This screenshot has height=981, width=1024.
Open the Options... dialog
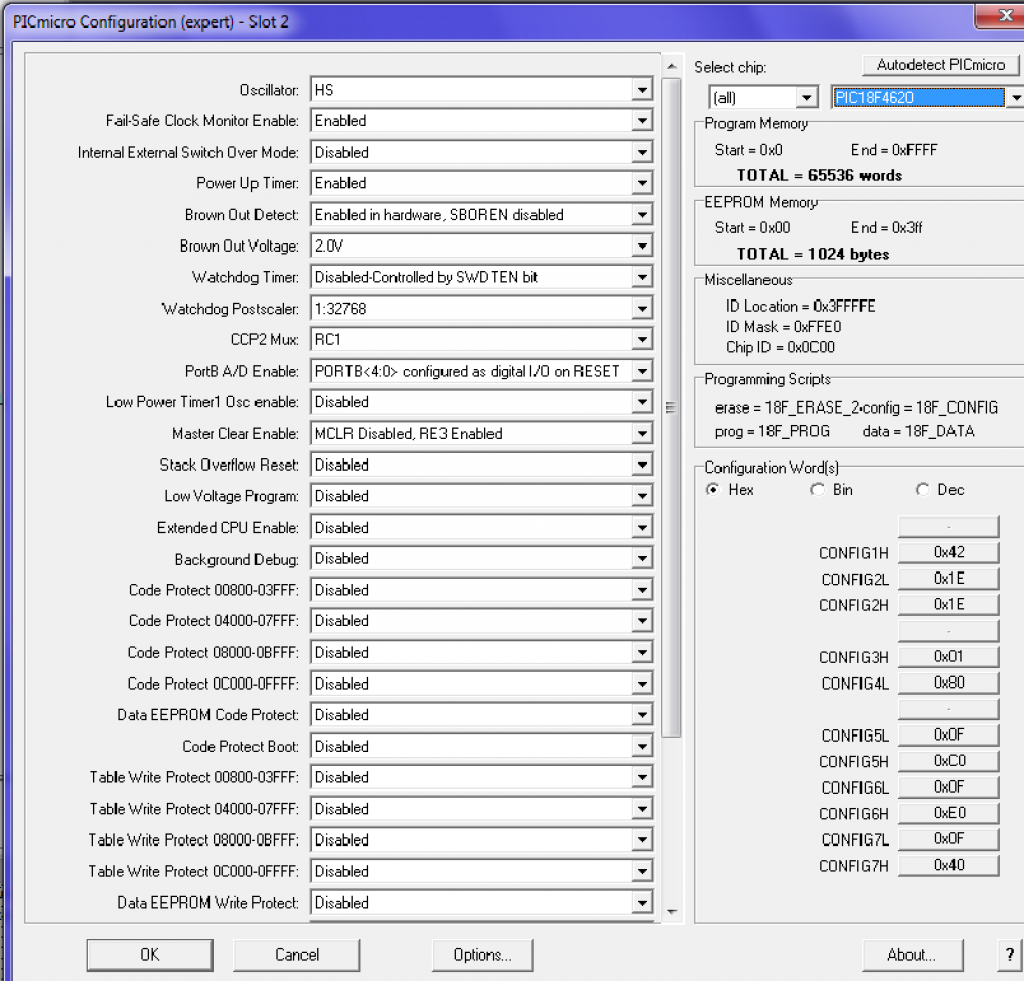(482, 954)
